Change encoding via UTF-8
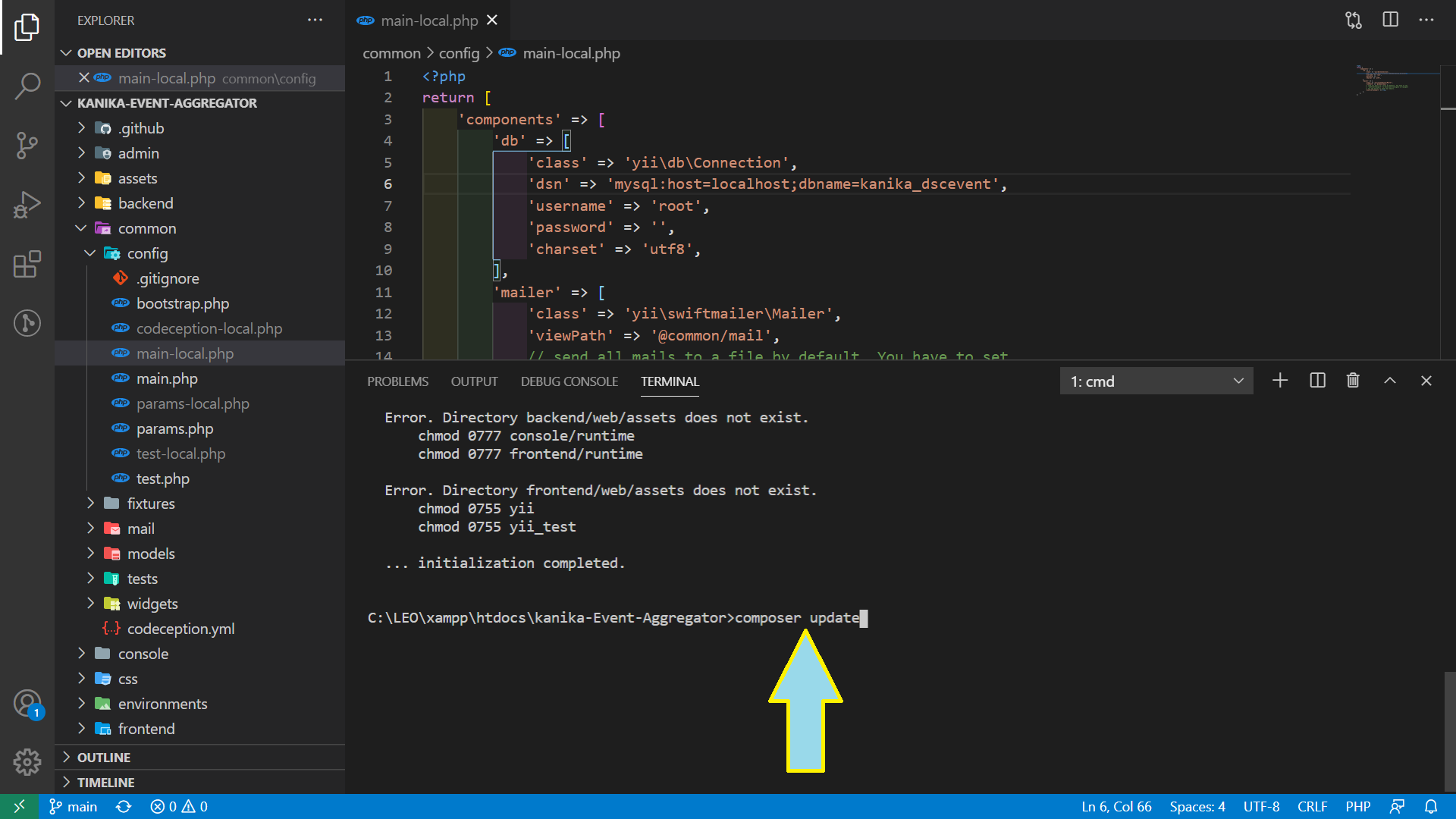The height and width of the screenshot is (819, 1456). [1262, 807]
